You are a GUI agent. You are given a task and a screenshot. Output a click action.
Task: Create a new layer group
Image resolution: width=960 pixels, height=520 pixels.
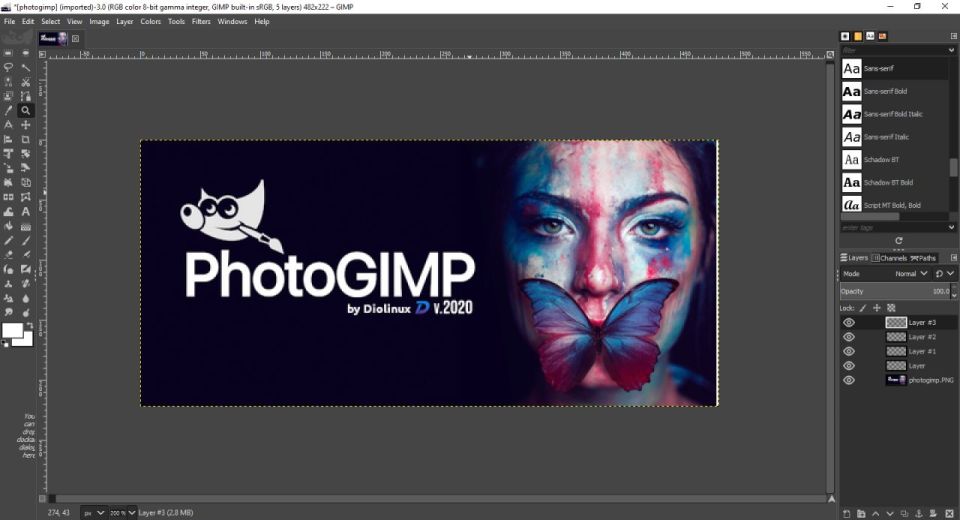861,513
